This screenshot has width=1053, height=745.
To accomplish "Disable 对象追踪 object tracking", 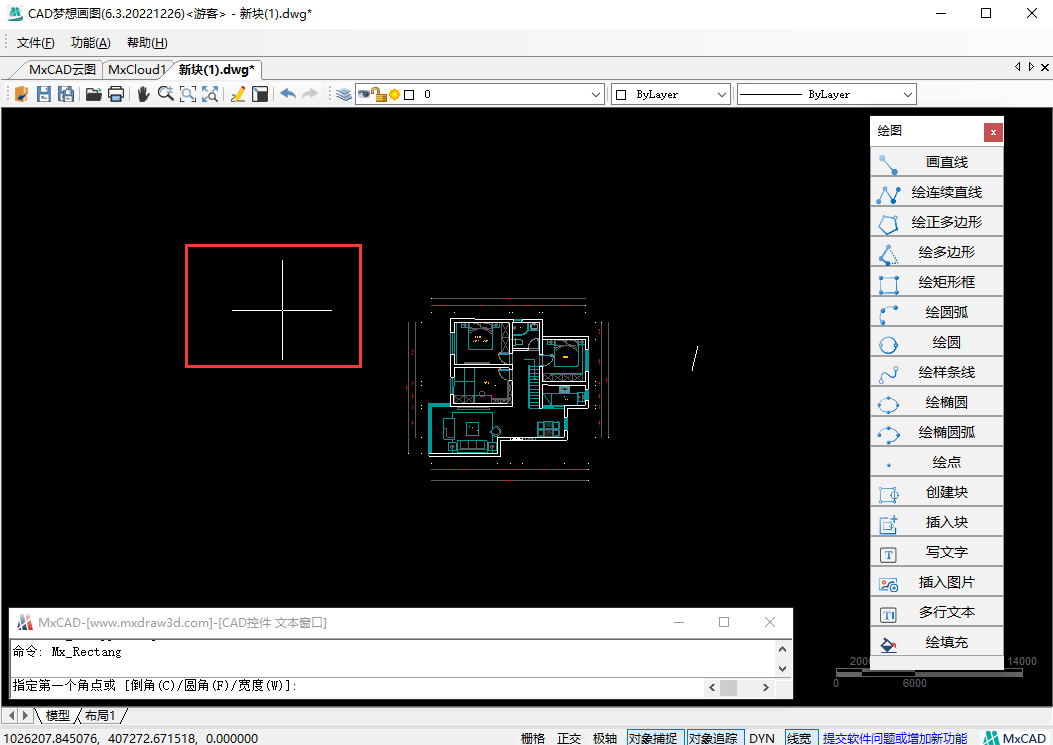I will (715, 738).
